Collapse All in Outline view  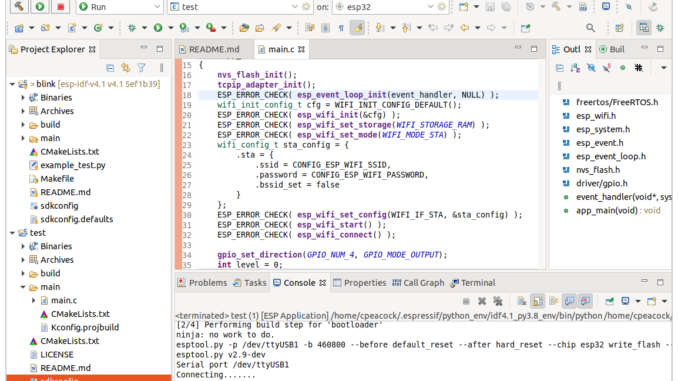(x=560, y=68)
